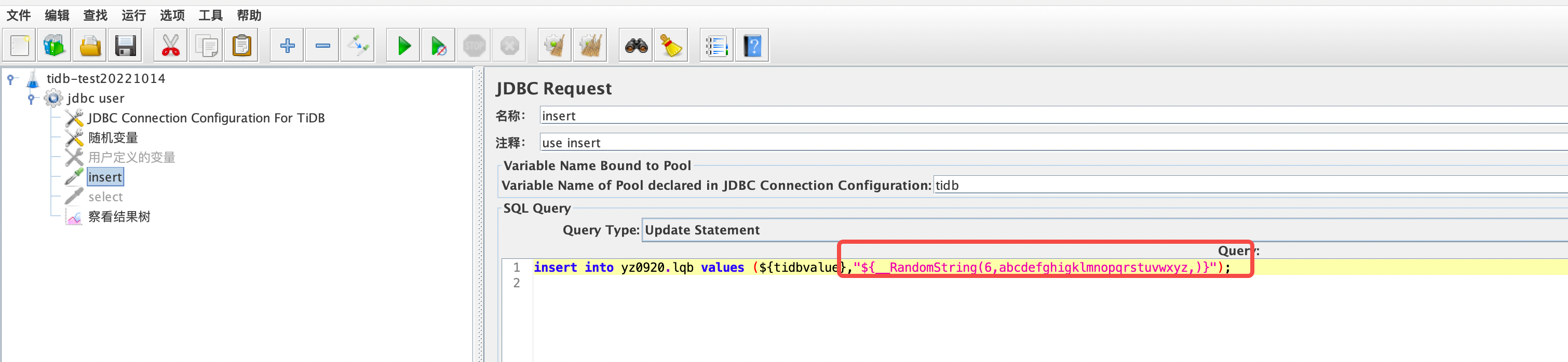Viewport: 1568px width, 362px height.
Task: Click SQL query line 1 text
Action: [x=882, y=267]
